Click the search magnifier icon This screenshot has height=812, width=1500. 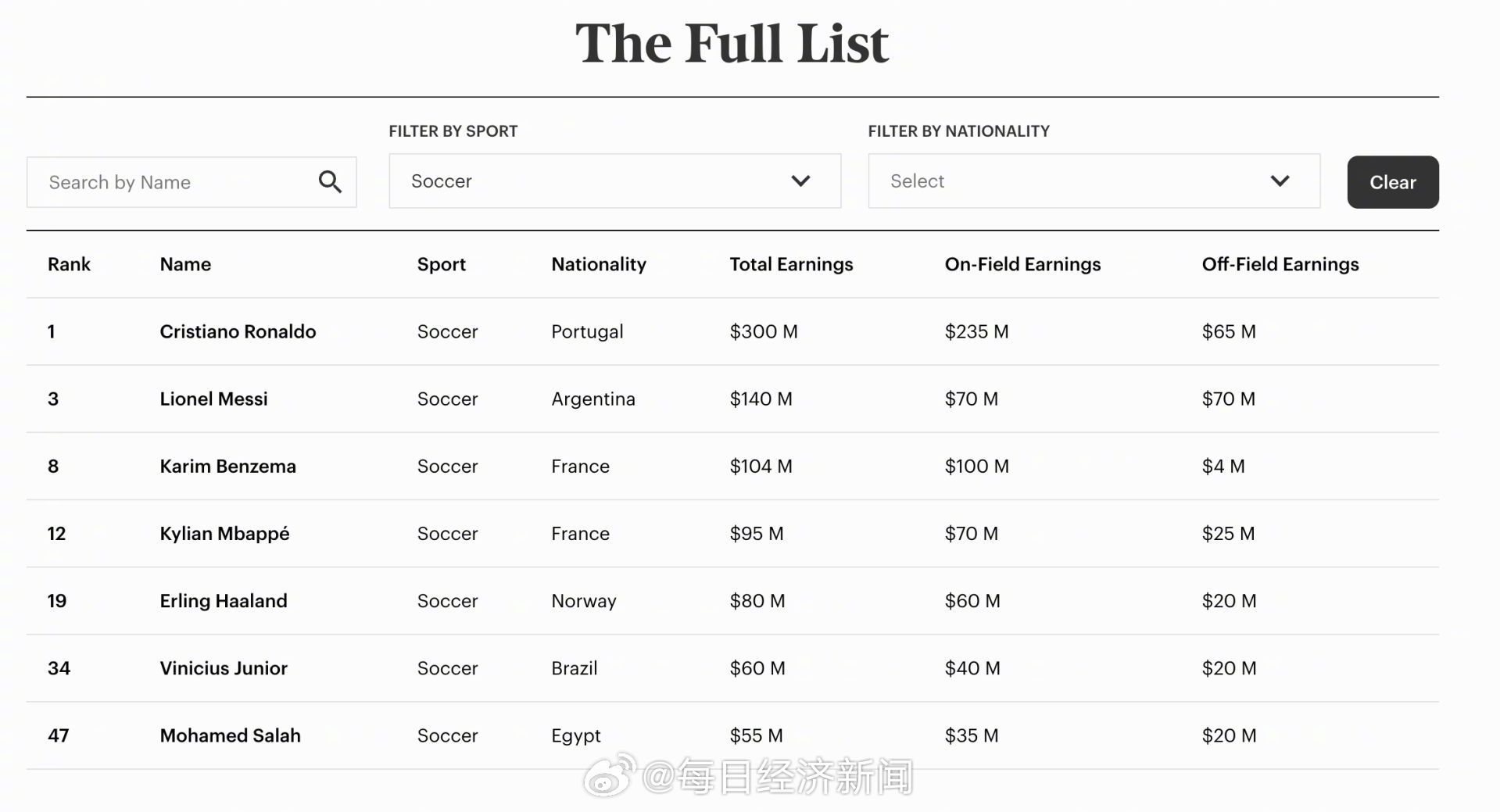coord(330,182)
